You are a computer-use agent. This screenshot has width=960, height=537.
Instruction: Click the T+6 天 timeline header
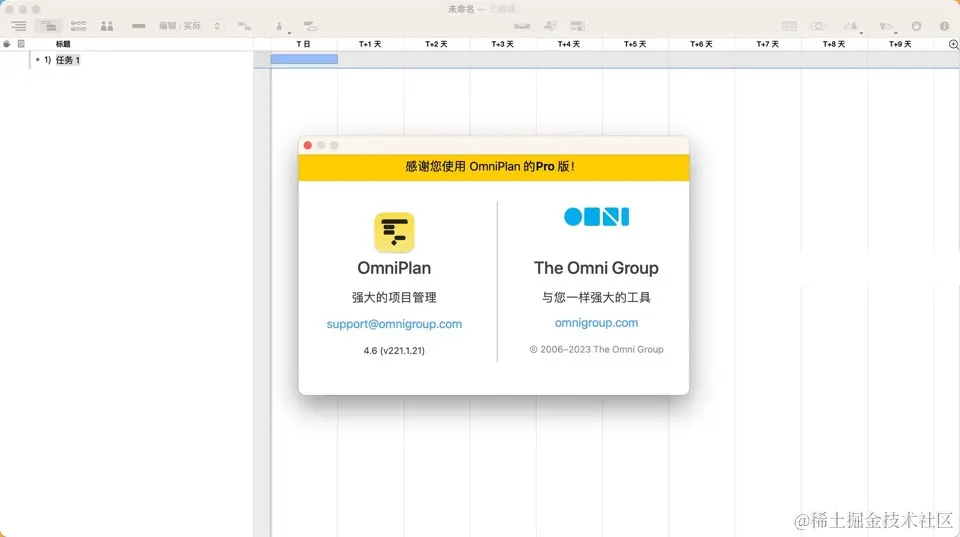pos(701,44)
